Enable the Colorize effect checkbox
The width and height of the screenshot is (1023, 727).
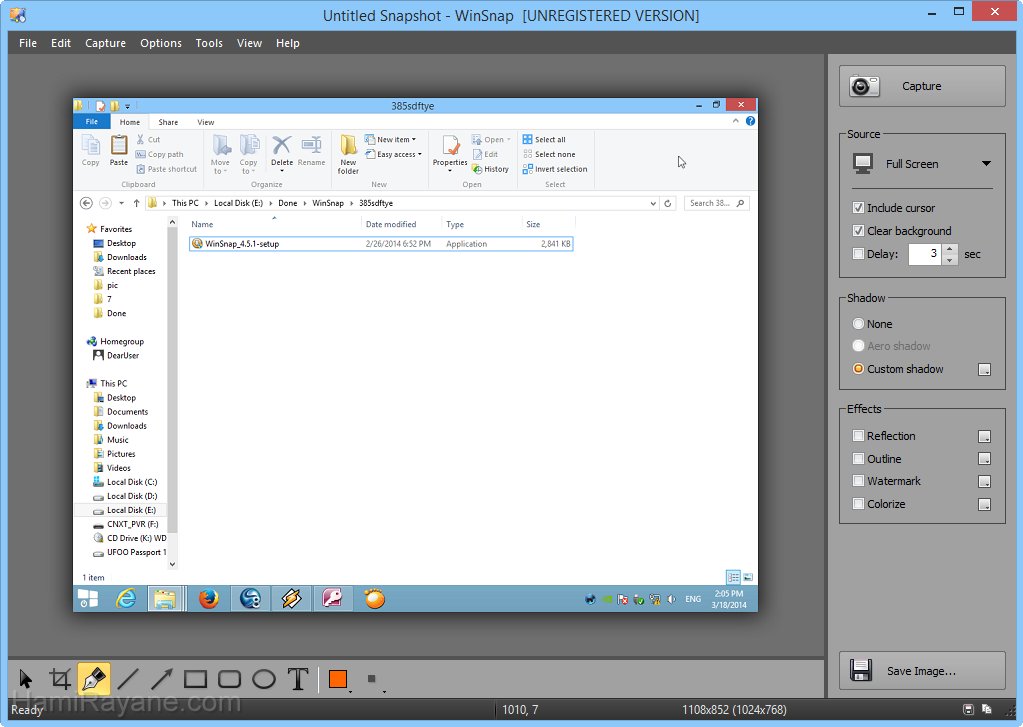[859, 504]
